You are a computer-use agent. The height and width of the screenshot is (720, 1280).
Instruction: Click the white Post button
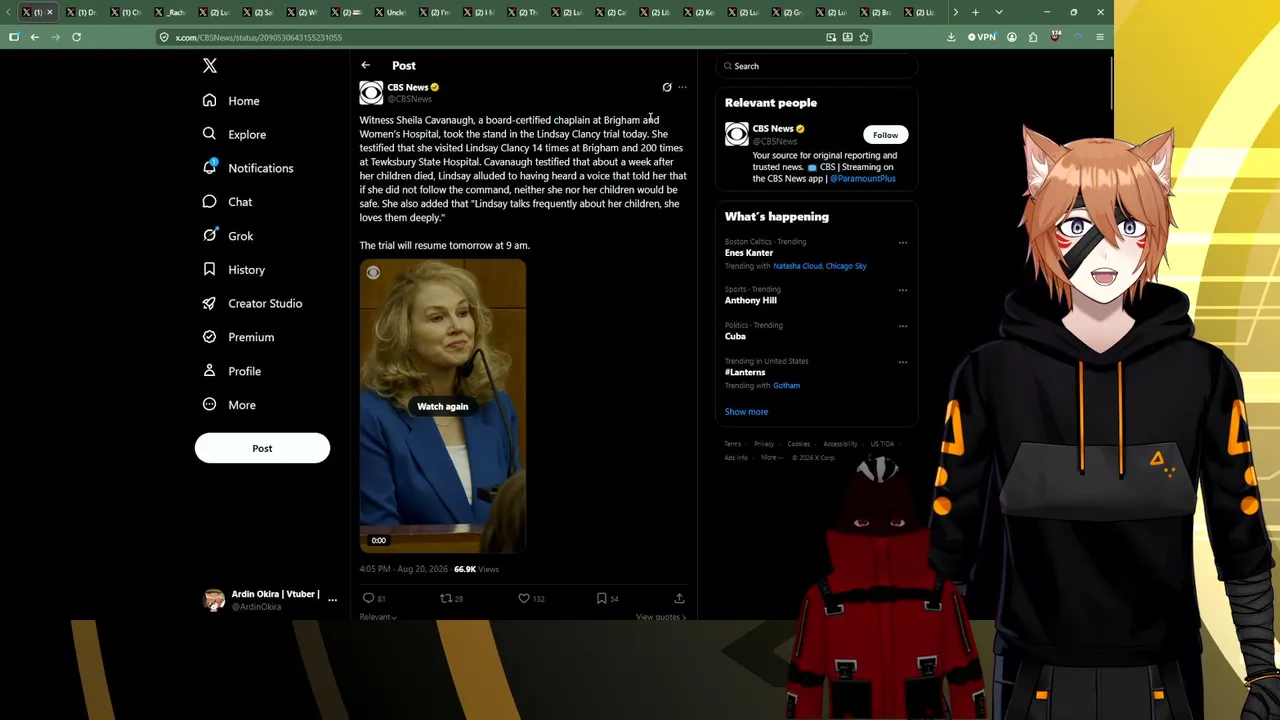262,448
